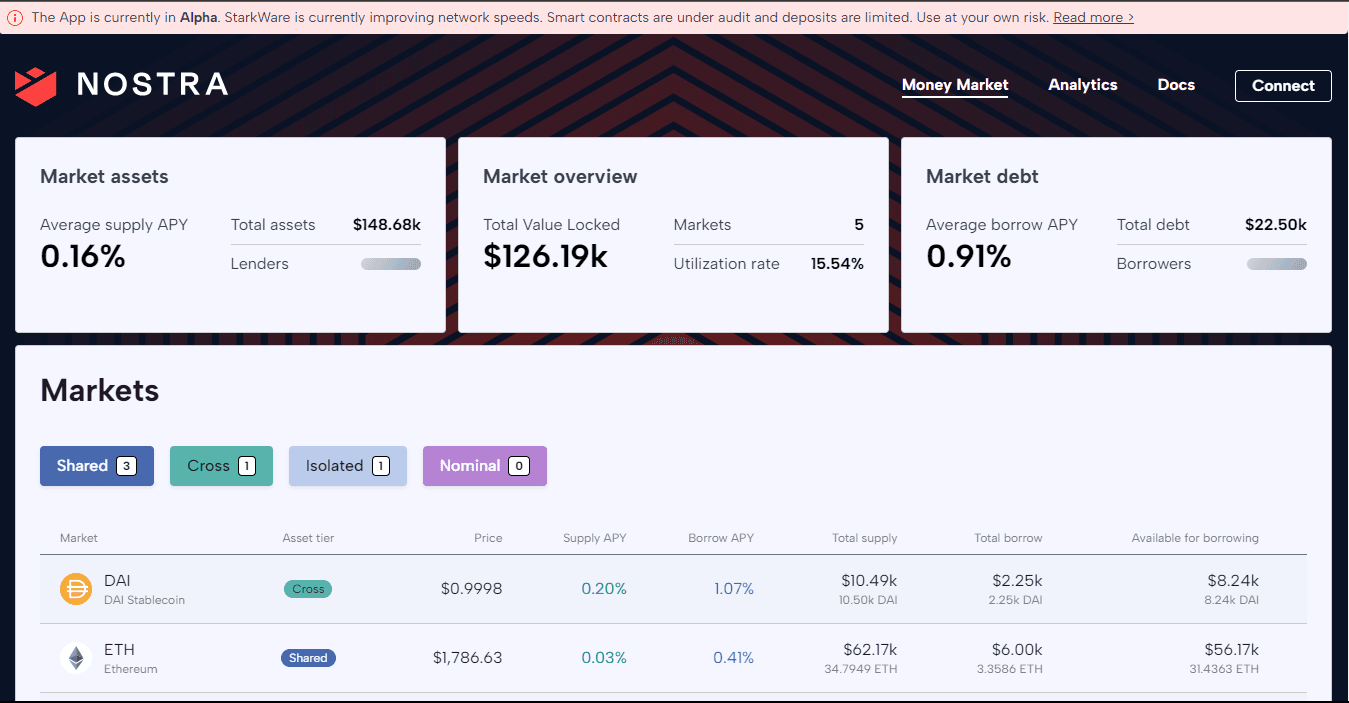Click the Utilization rate 15.54% value

click(x=837, y=264)
